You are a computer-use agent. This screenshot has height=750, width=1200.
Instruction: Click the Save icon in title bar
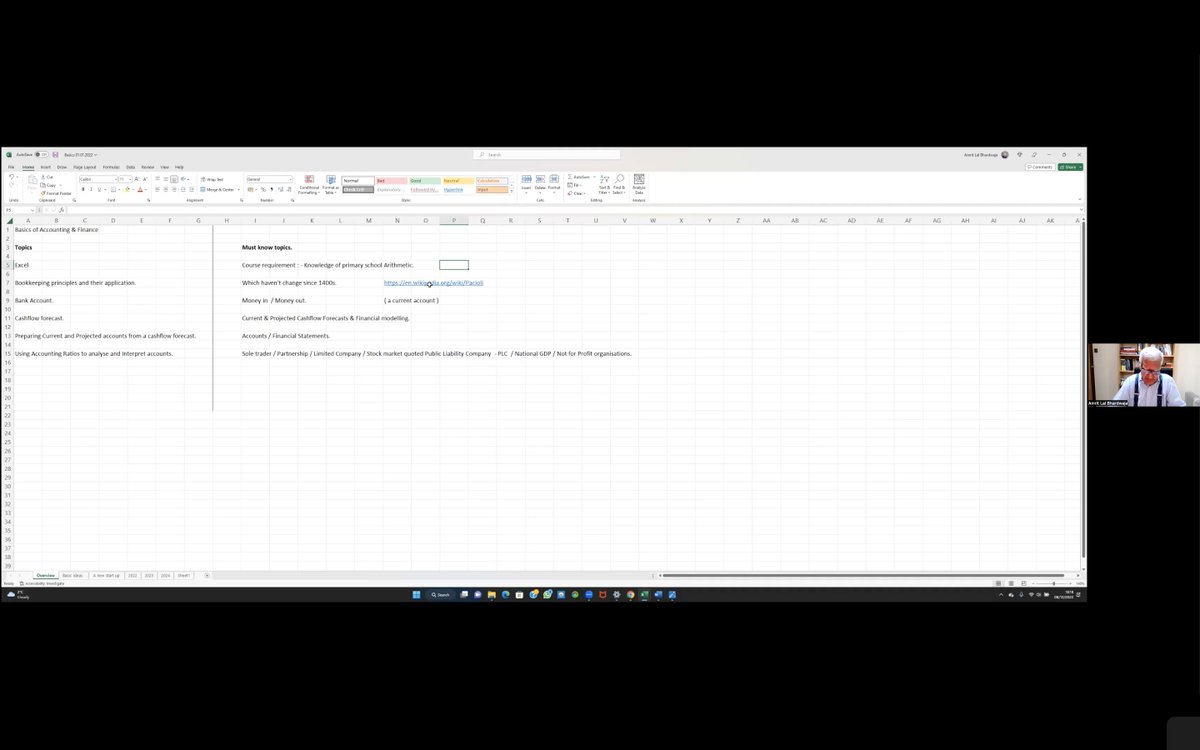point(55,154)
